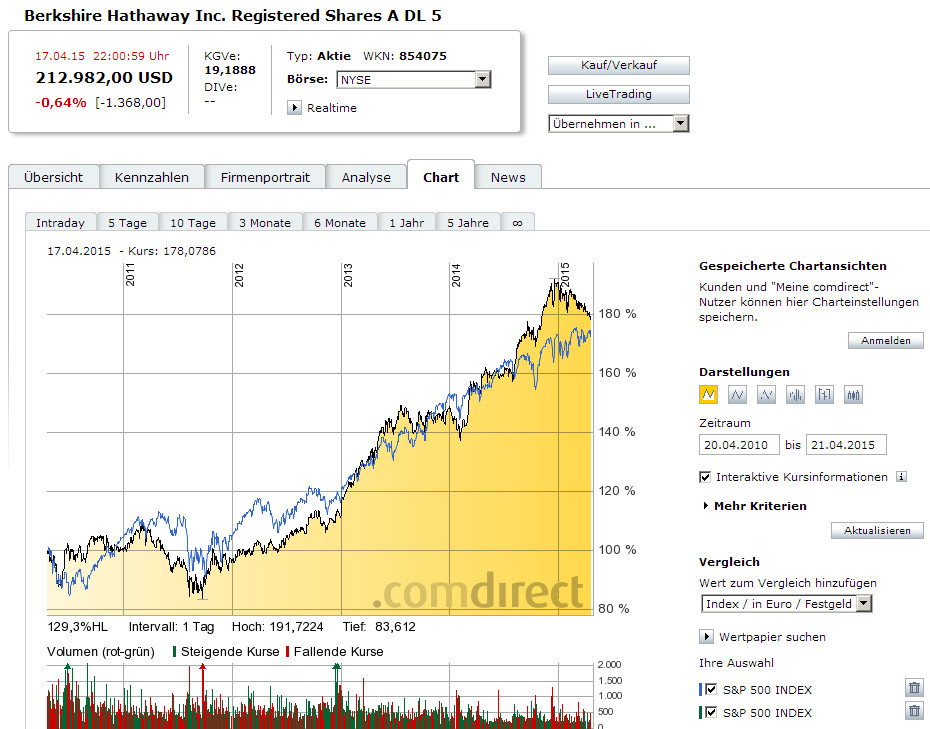Click the Wertpapier suchen arrow icon
Viewport: 930px width, 729px height.
coord(706,637)
